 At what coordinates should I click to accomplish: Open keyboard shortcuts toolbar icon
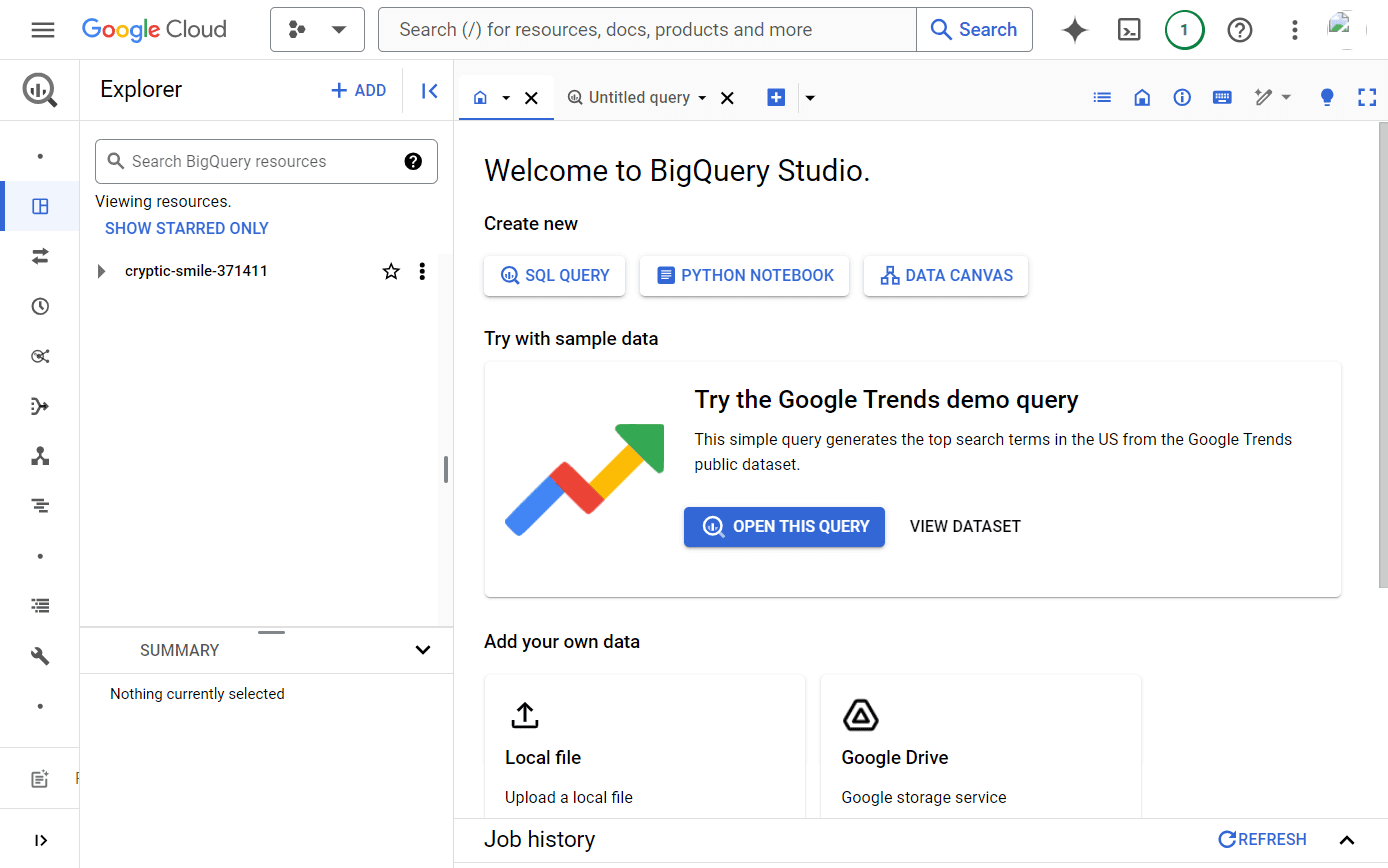click(x=1222, y=97)
